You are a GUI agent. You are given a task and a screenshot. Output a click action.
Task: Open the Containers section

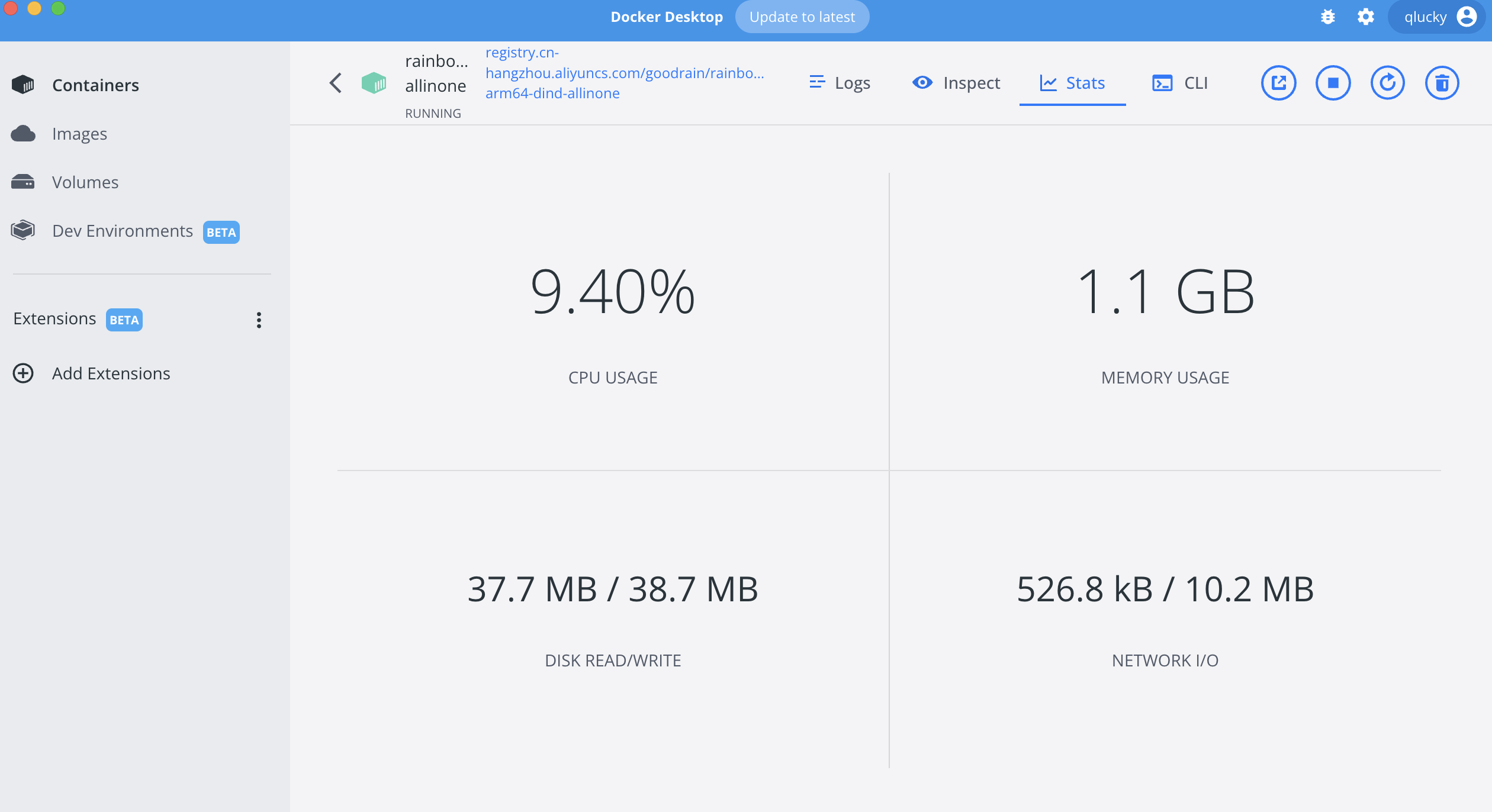pyautogui.click(x=95, y=85)
